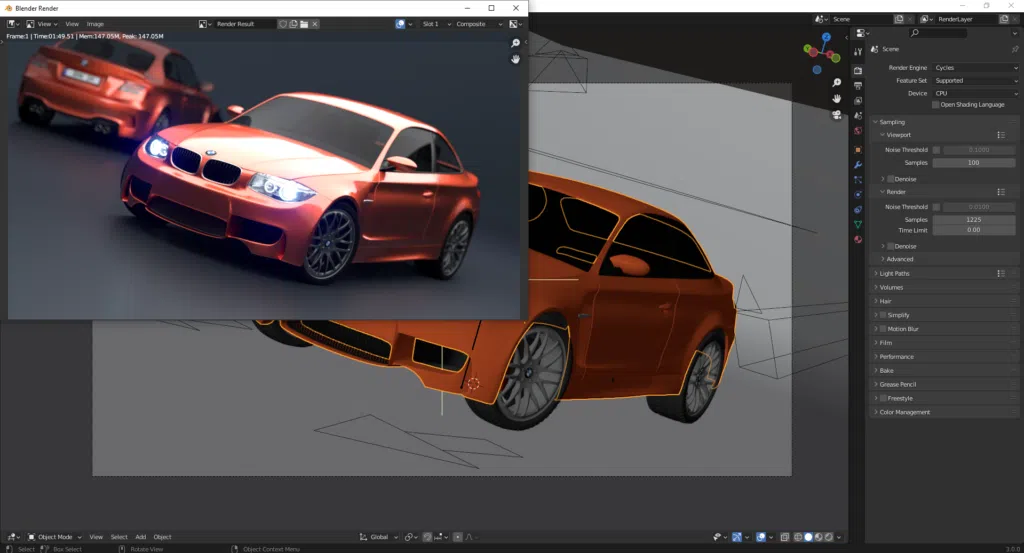
Task: Click the pan hand icon in render window
Action: [x=515, y=59]
